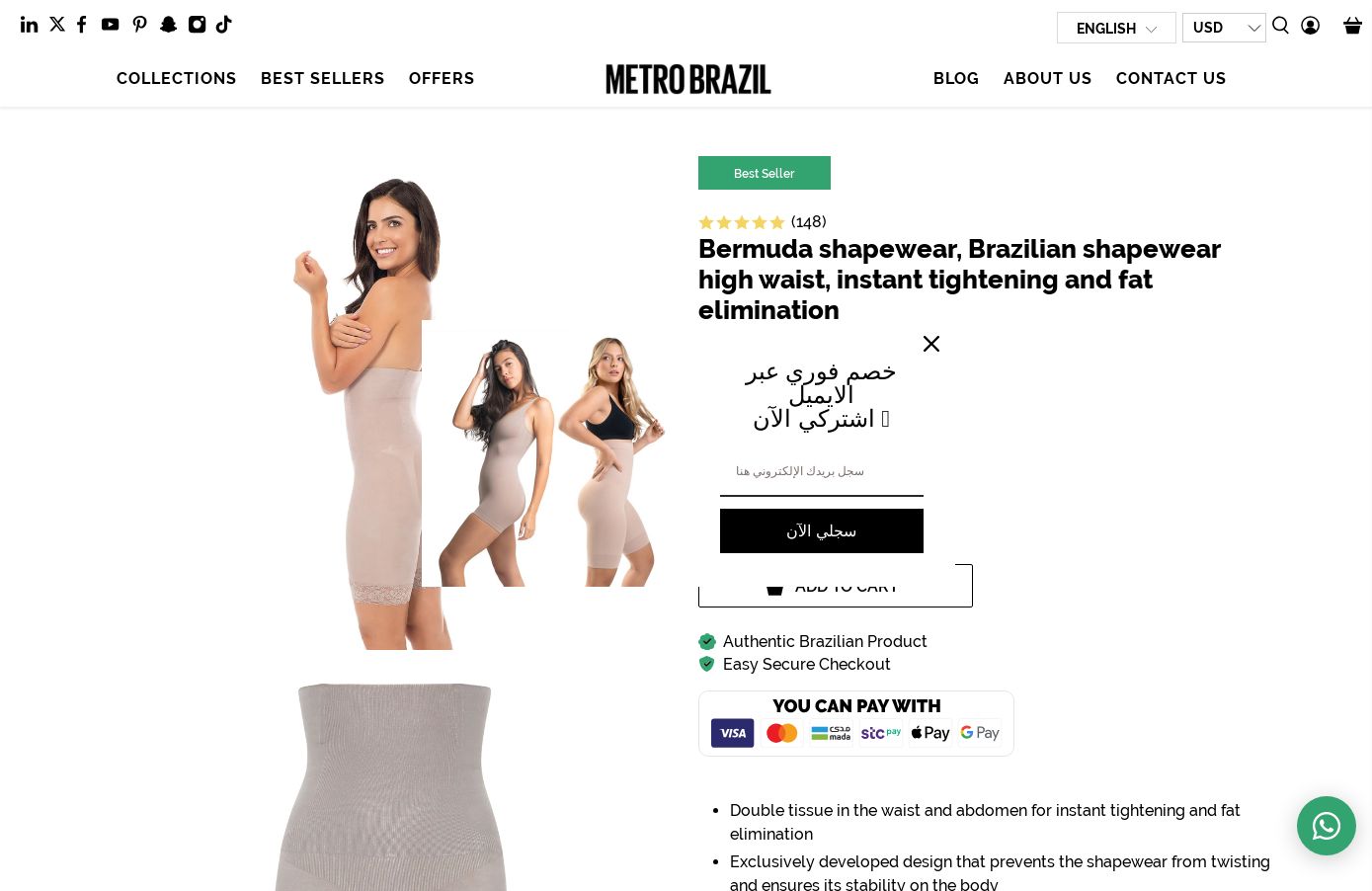The width and height of the screenshot is (1372, 891).
Task: Close the Arabic email discount popup
Action: point(931,344)
